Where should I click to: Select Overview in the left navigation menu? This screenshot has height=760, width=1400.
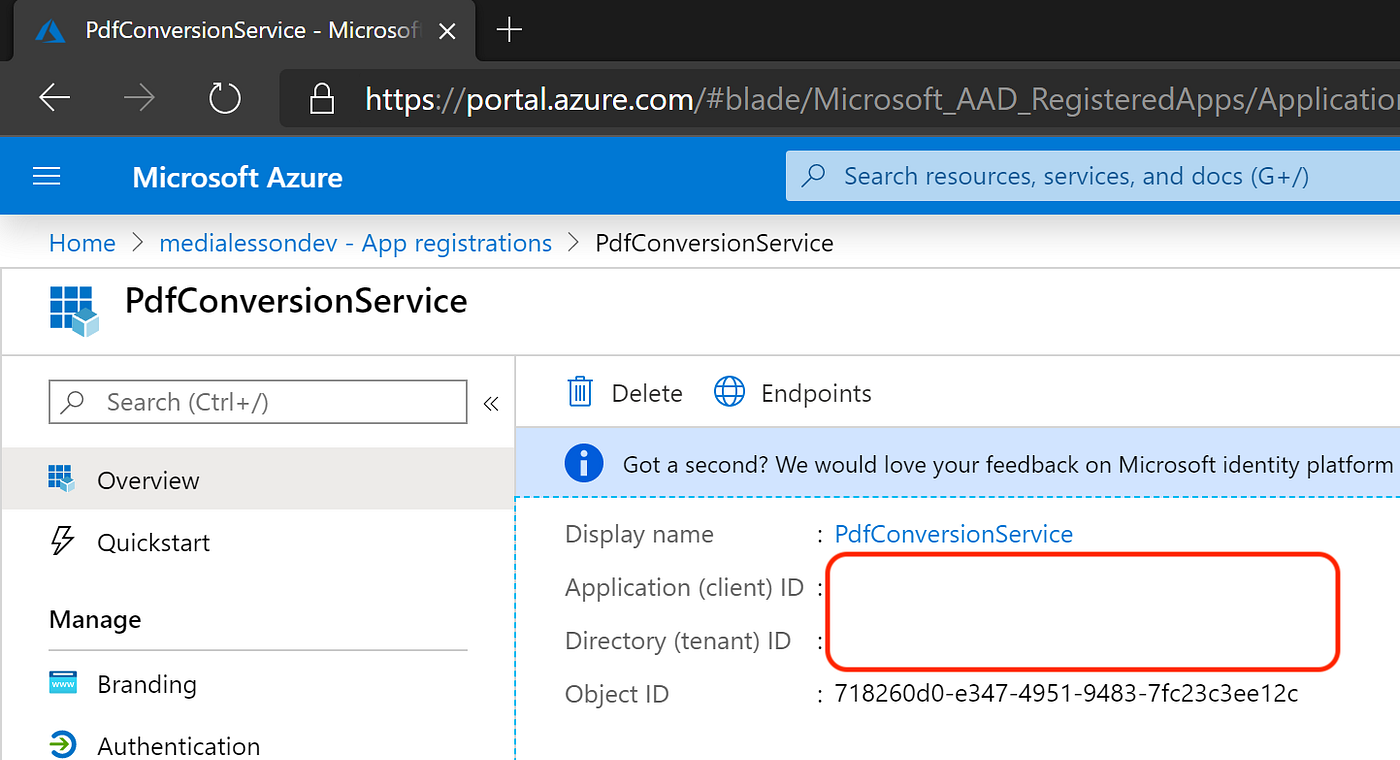148,479
